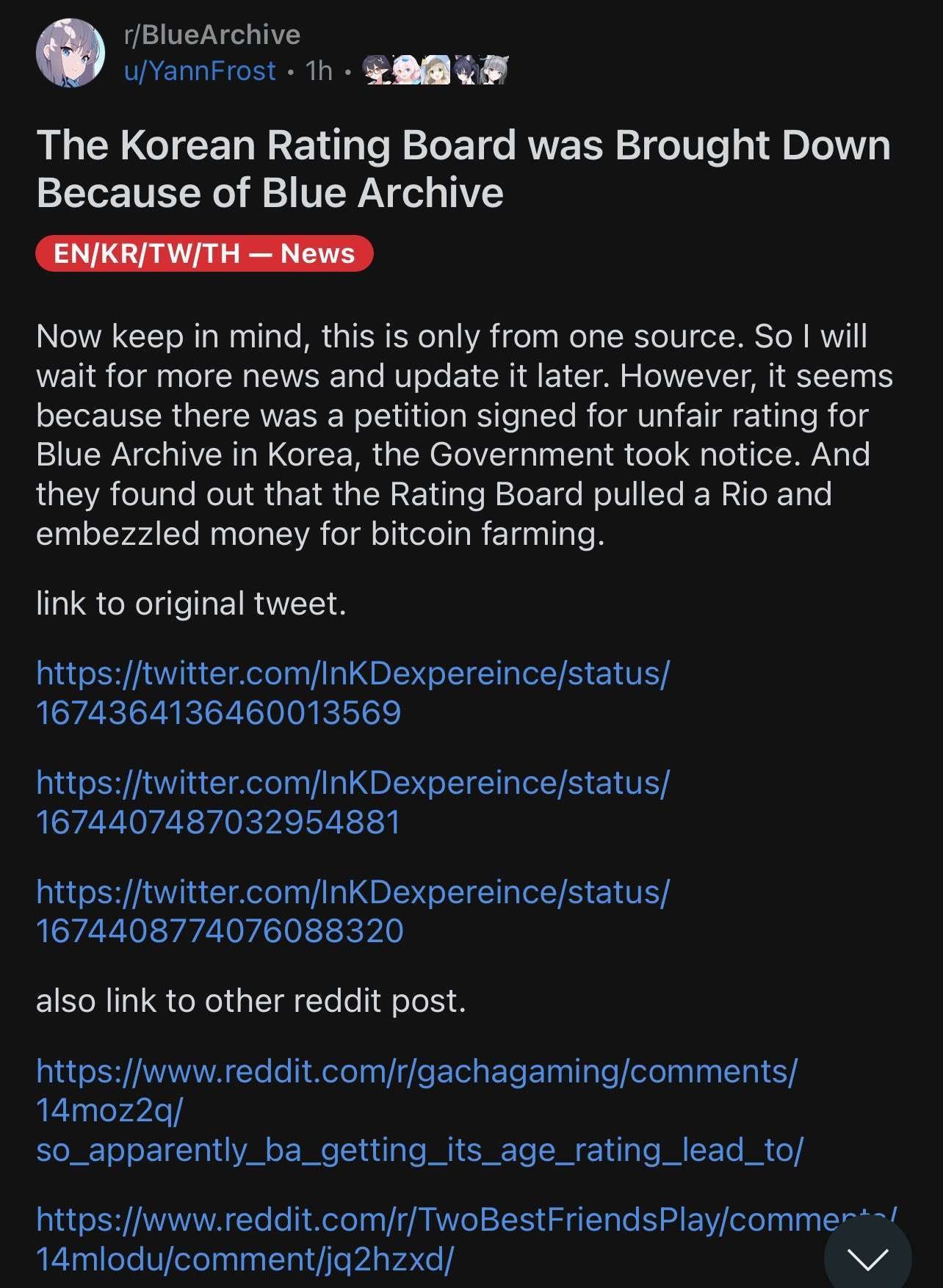Click the glasses character flair emoji

pyautogui.click(x=376, y=70)
